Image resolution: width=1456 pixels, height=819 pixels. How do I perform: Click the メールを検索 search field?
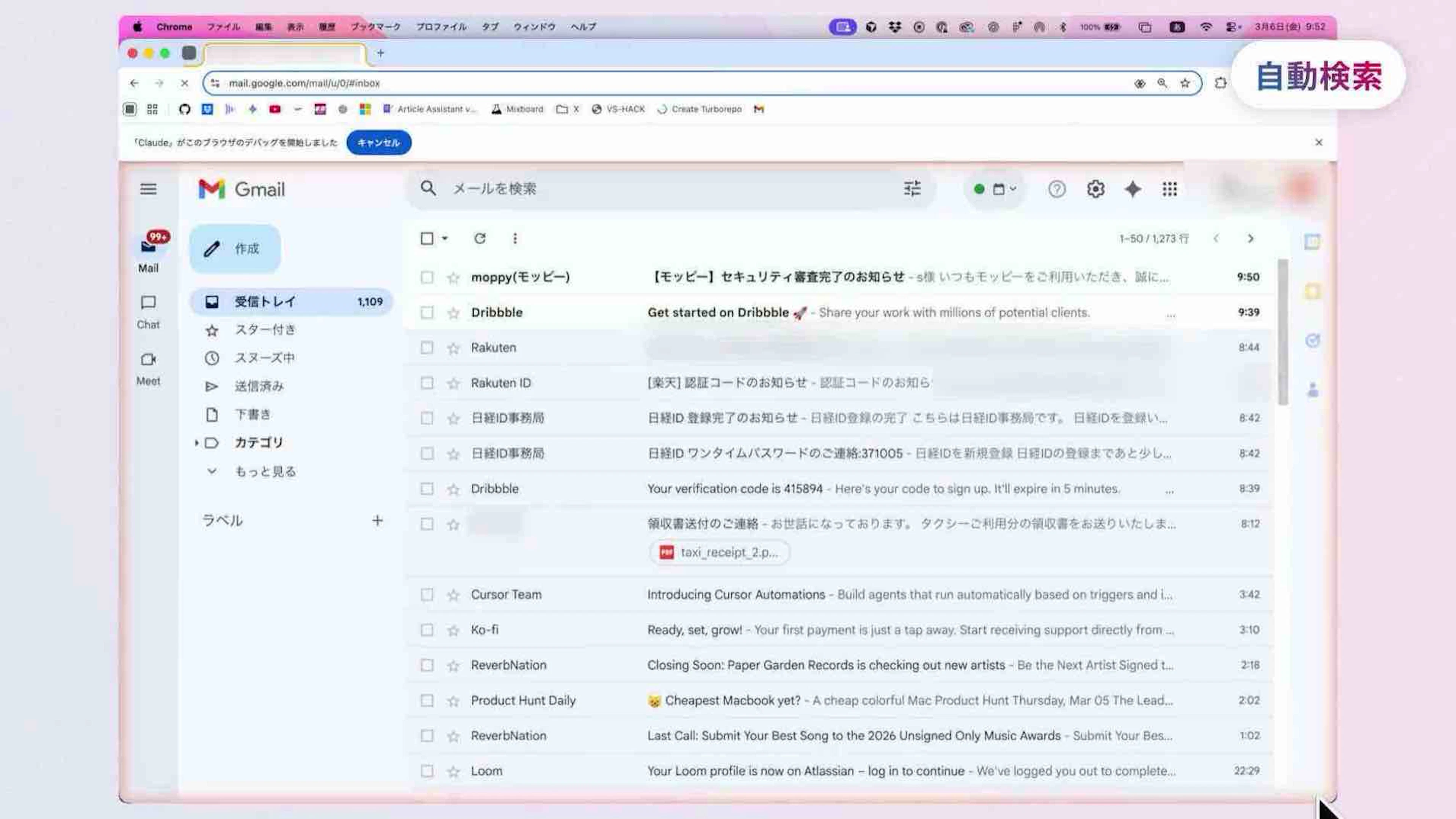650,189
